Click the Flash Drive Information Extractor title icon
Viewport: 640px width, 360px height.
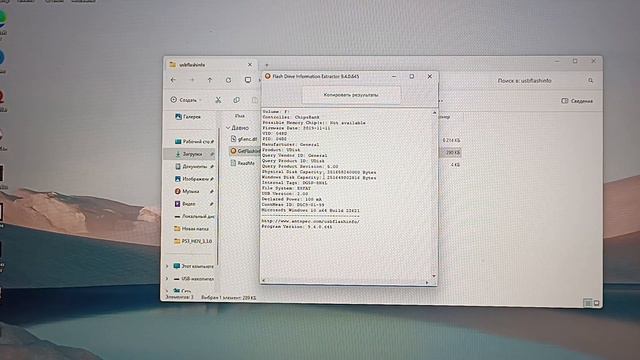click(268, 76)
